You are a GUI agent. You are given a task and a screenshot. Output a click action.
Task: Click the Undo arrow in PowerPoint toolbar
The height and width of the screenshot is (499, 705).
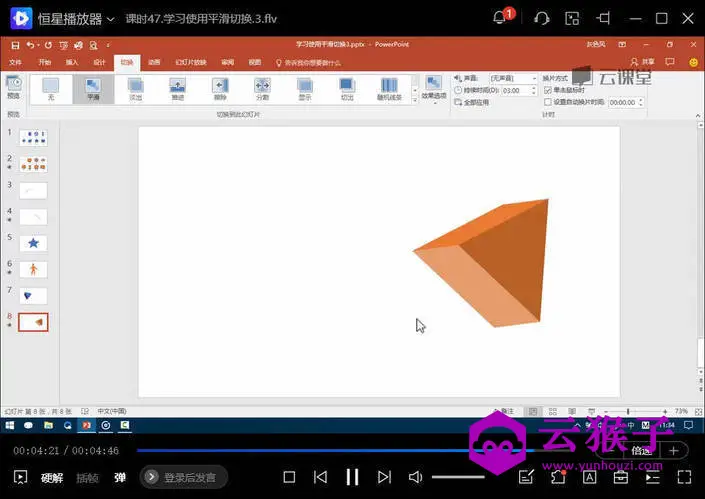pos(30,45)
